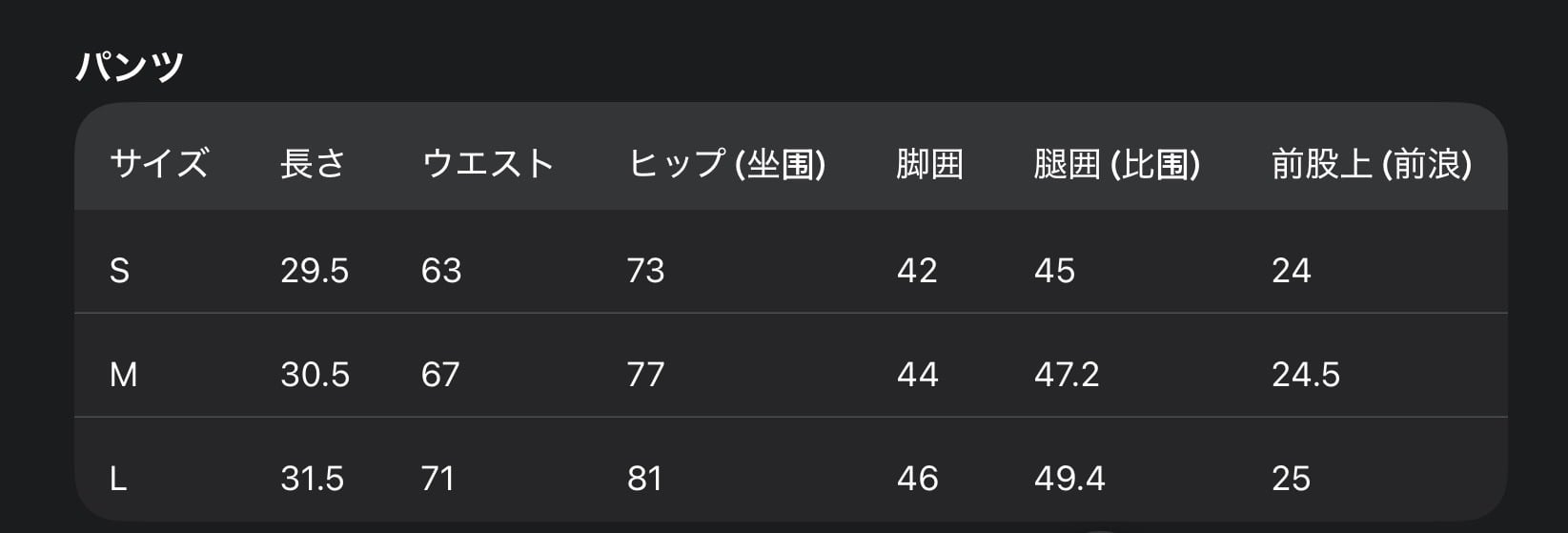Click the L size row label
This screenshot has height=533, width=1568.
pos(118,478)
